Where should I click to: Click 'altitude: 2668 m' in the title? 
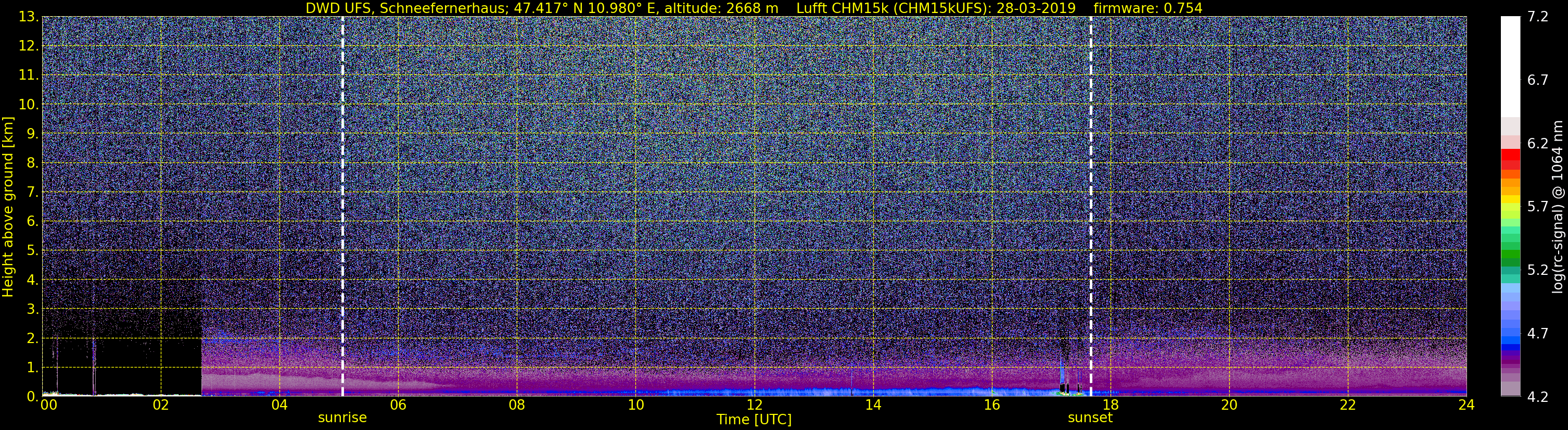point(721,8)
